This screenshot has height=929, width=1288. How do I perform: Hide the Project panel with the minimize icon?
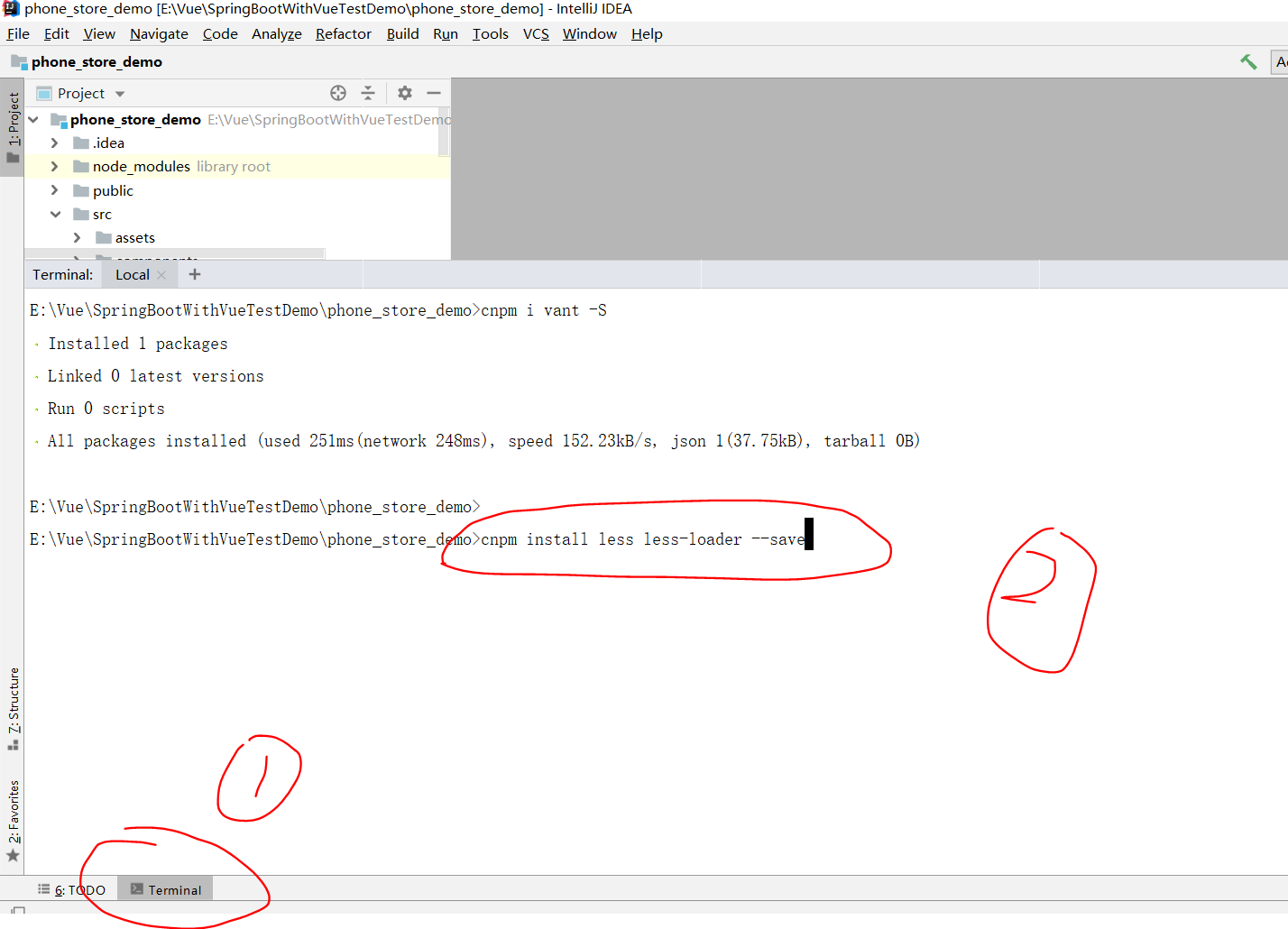[434, 93]
